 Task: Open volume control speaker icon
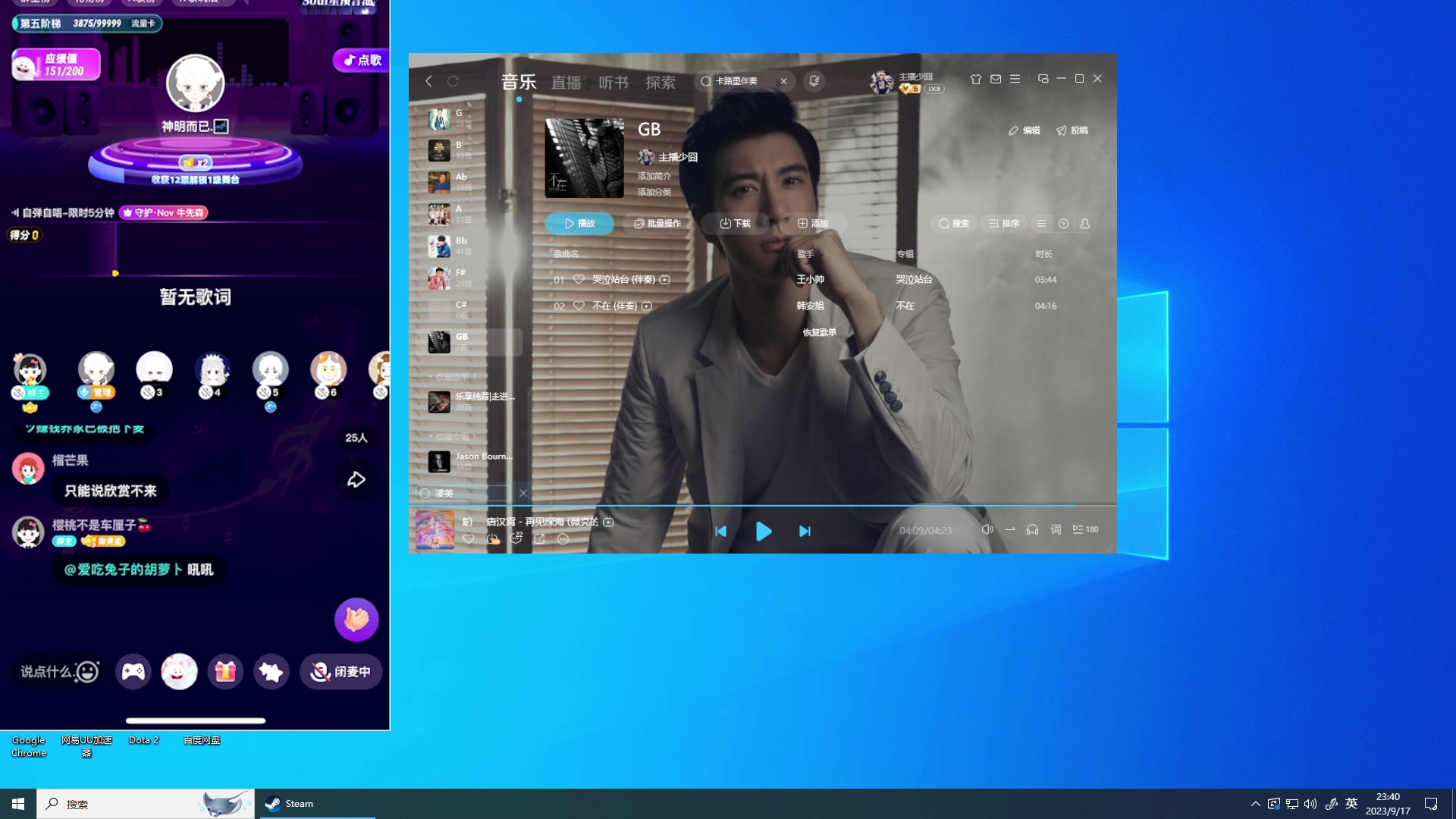pos(987,529)
